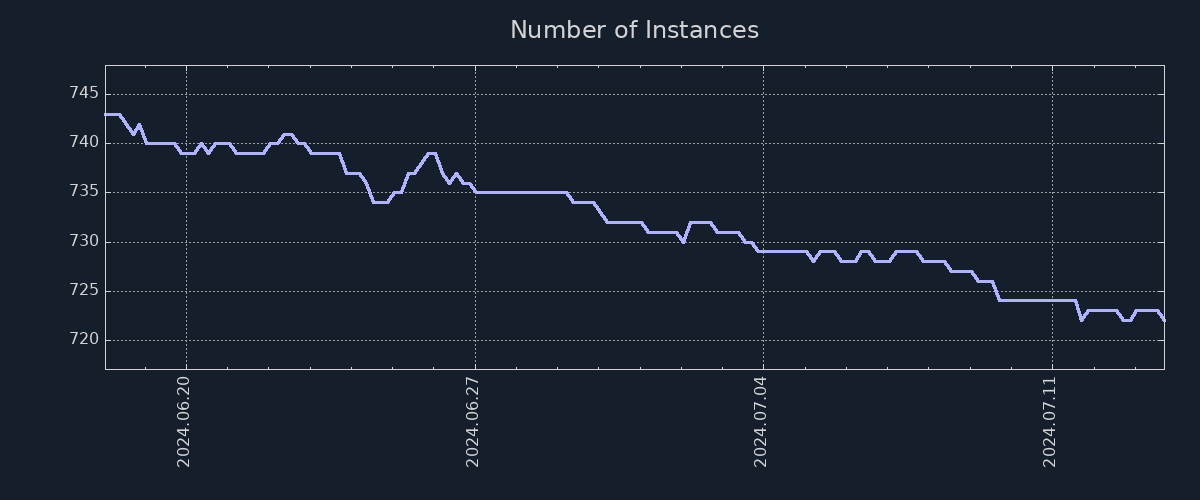
Task: Click the line's starting point at 743
Action: tap(107, 114)
